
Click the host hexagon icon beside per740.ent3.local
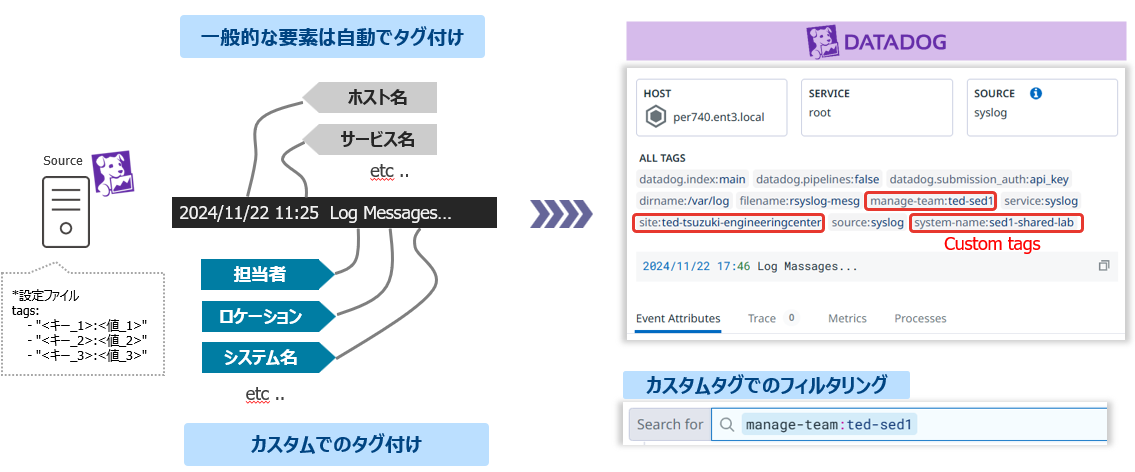click(655, 116)
